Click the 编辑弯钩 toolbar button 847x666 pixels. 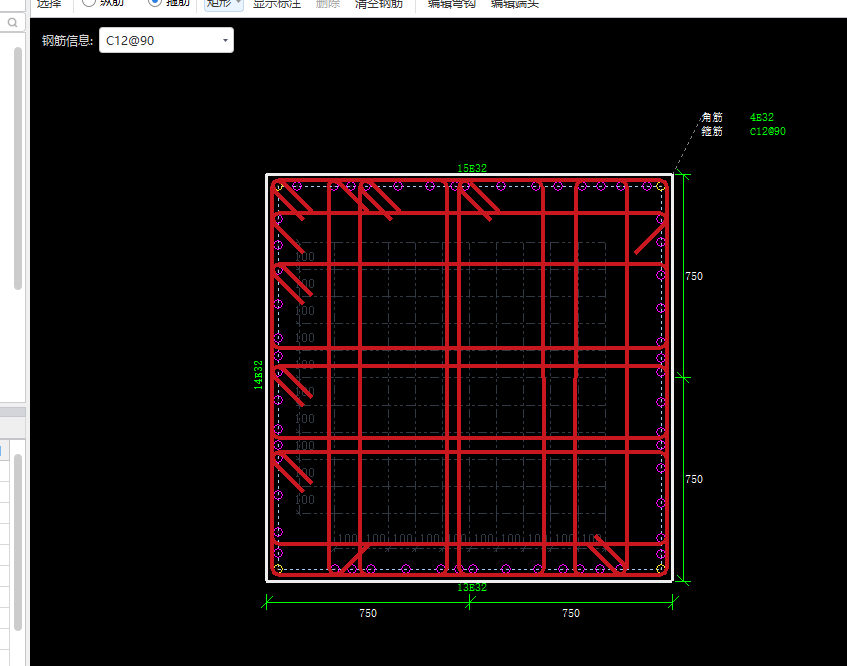coord(452,3)
